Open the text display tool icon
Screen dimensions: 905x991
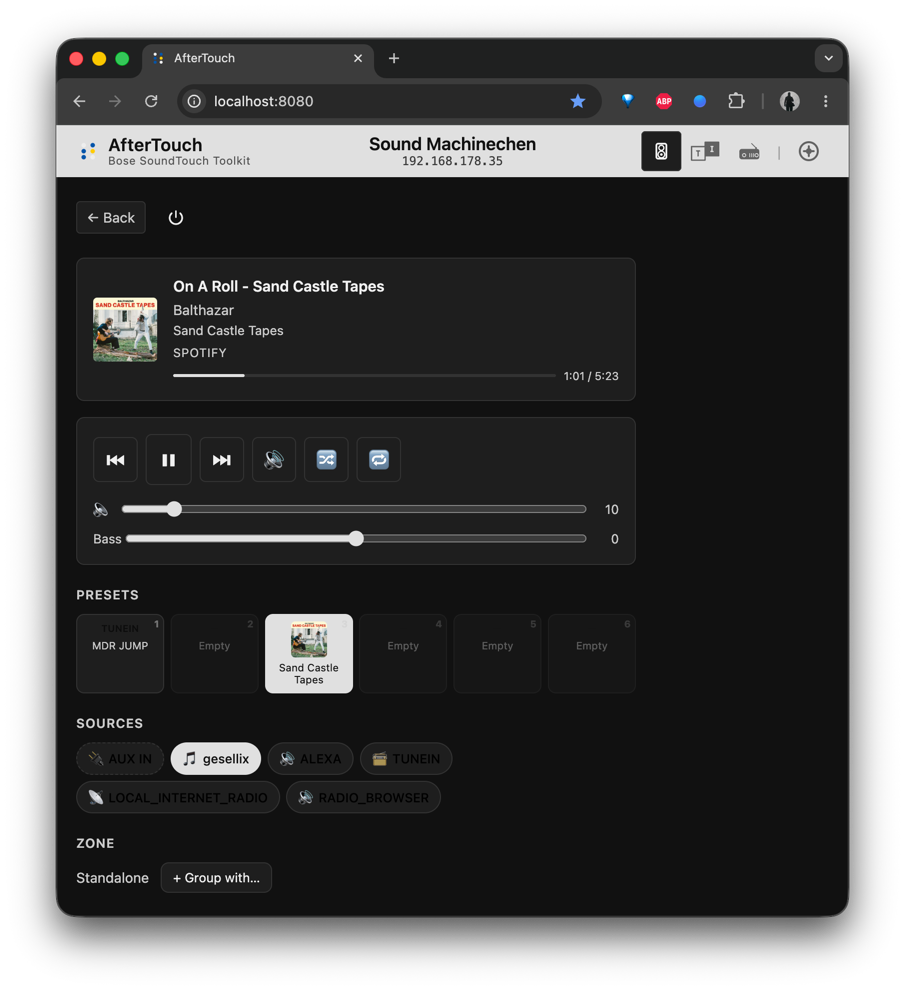(x=705, y=151)
